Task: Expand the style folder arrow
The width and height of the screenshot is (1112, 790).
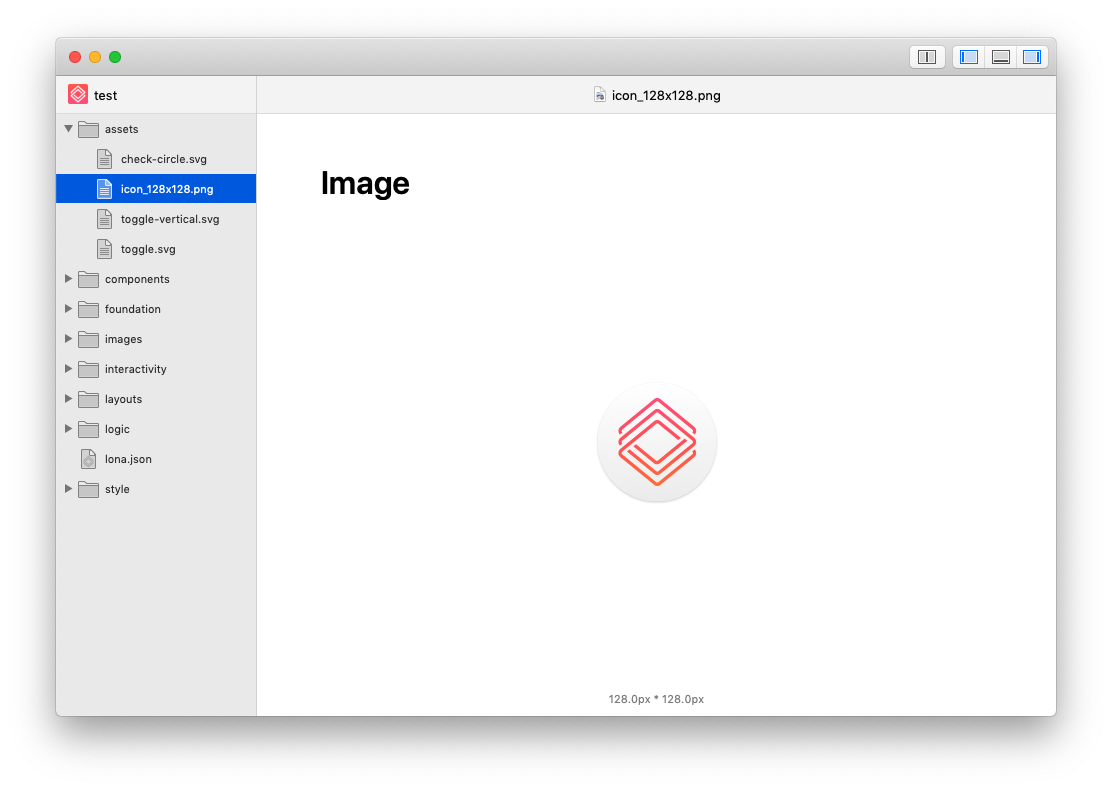Action: 69,489
